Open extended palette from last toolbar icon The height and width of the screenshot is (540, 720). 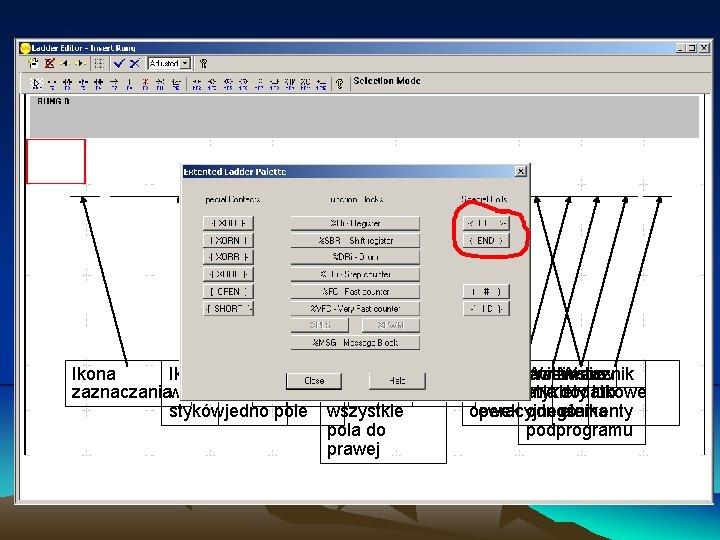pos(321,84)
